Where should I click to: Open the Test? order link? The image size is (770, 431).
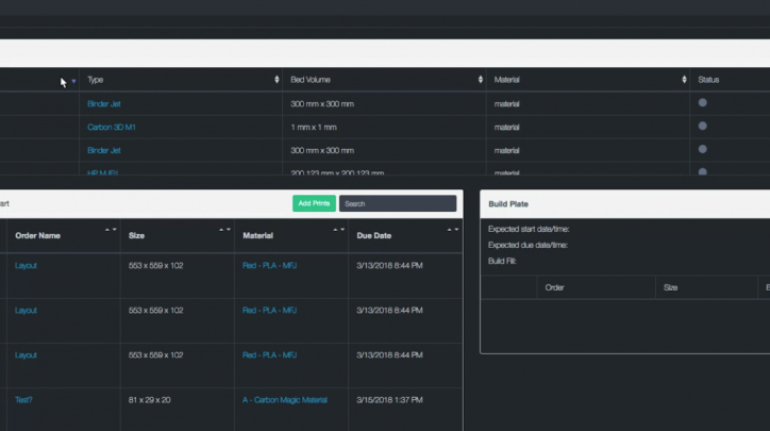click(x=24, y=400)
